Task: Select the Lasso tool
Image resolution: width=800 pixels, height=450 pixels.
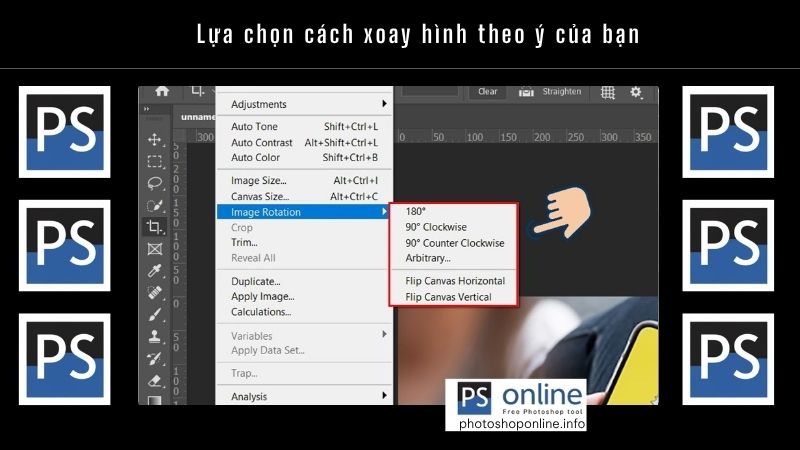Action: click(155, 183)
